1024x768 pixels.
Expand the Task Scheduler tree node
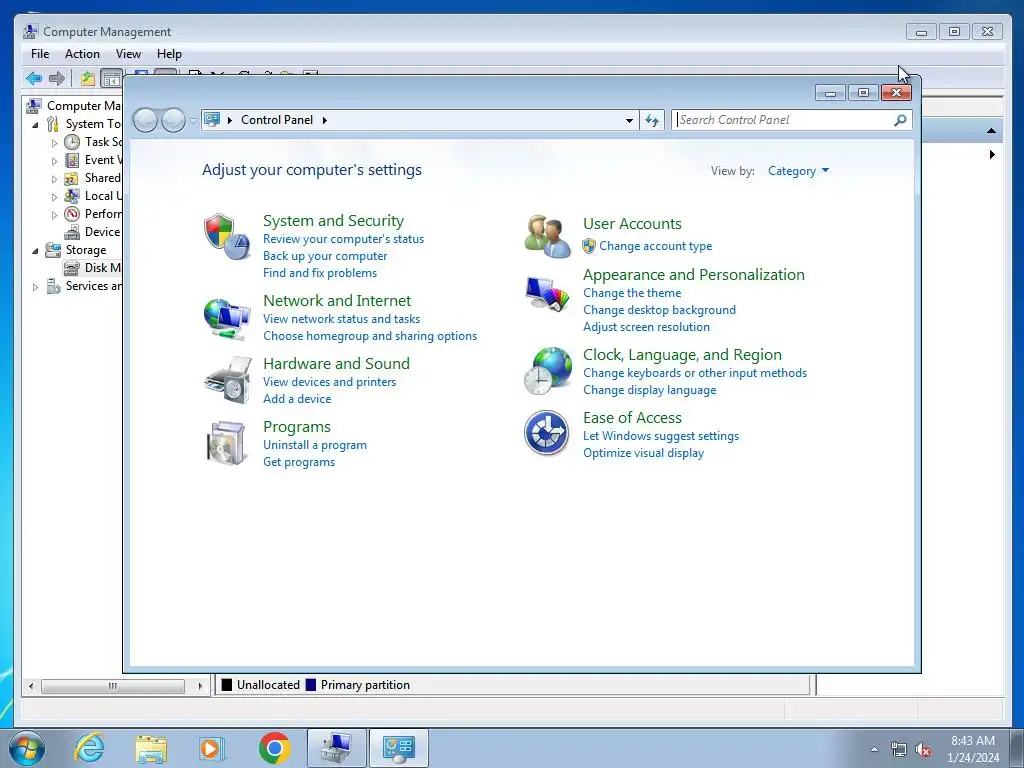[x=54, y=142]
